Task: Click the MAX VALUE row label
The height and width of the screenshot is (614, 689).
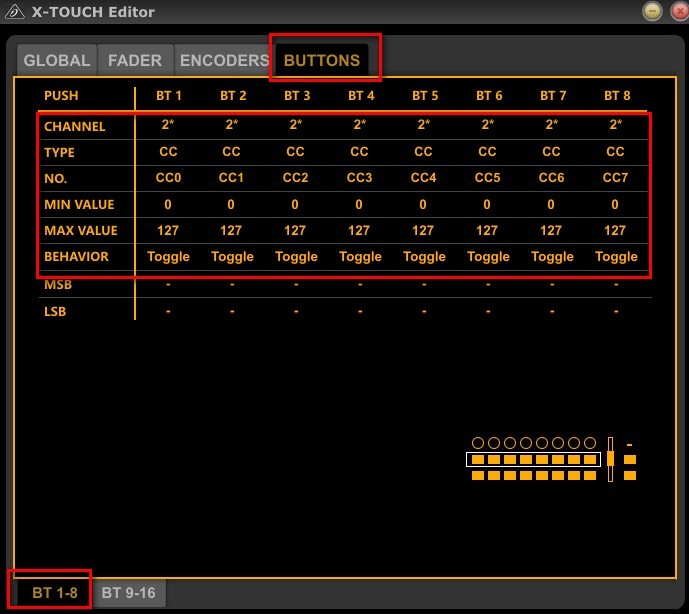Action: 81,230
